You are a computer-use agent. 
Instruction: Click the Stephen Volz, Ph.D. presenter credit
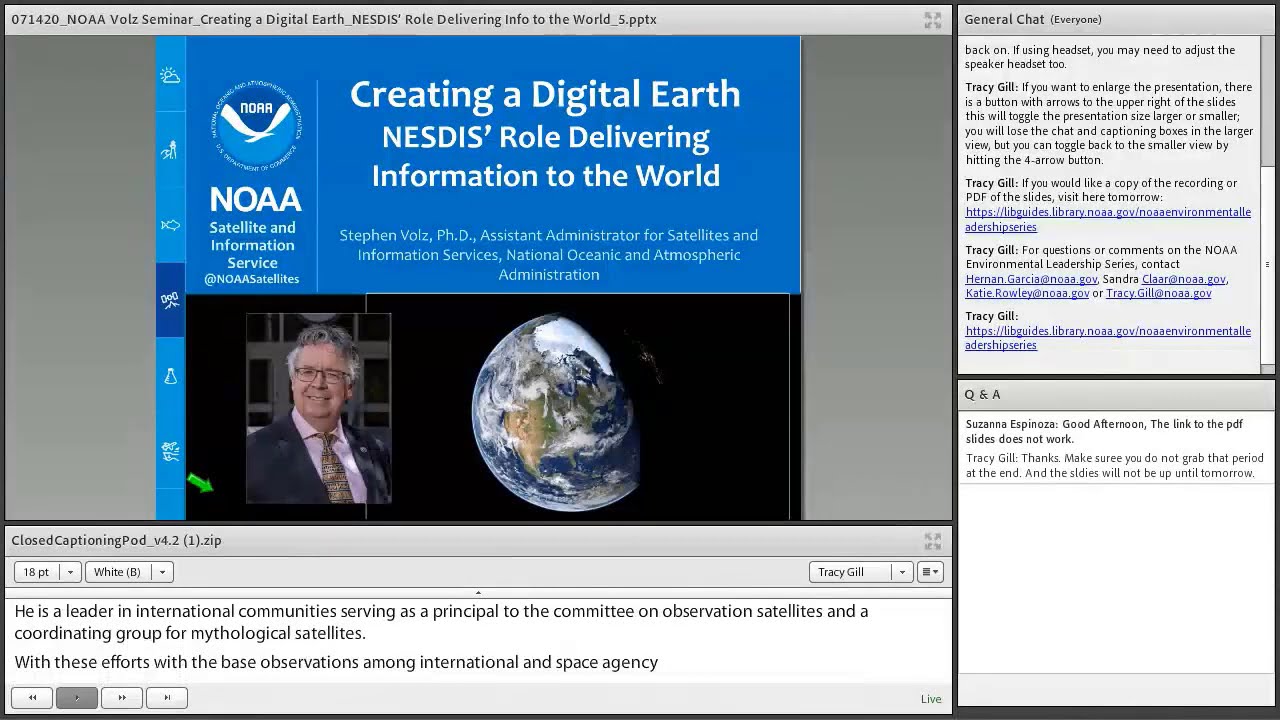[548, 254]
